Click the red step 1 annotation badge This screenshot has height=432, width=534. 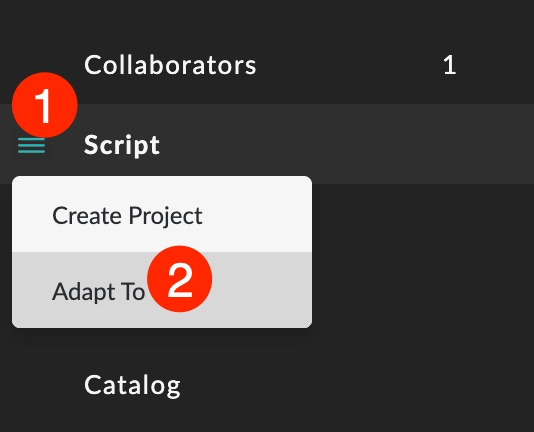(x=45, y=105)
